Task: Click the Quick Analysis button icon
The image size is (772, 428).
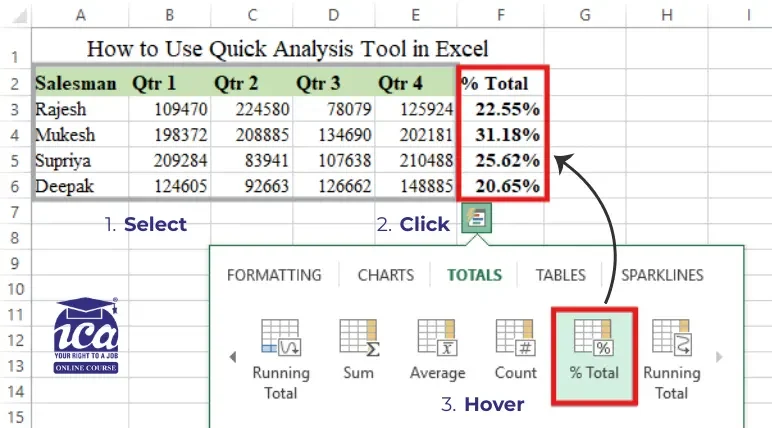Action: [476, 218]
